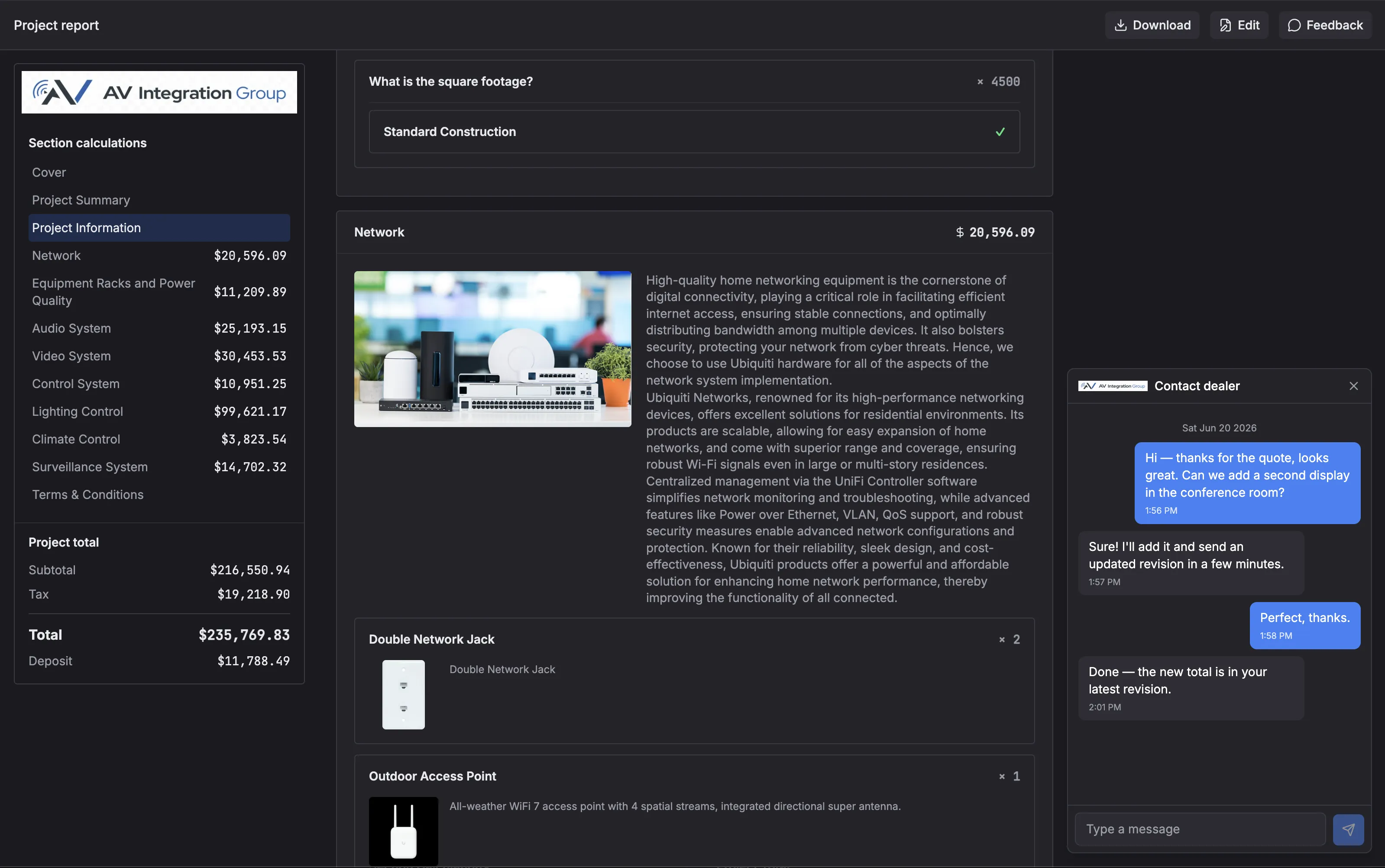Open the Lighting Control section
Viewport: 1385px width, 868px height.
159,411
